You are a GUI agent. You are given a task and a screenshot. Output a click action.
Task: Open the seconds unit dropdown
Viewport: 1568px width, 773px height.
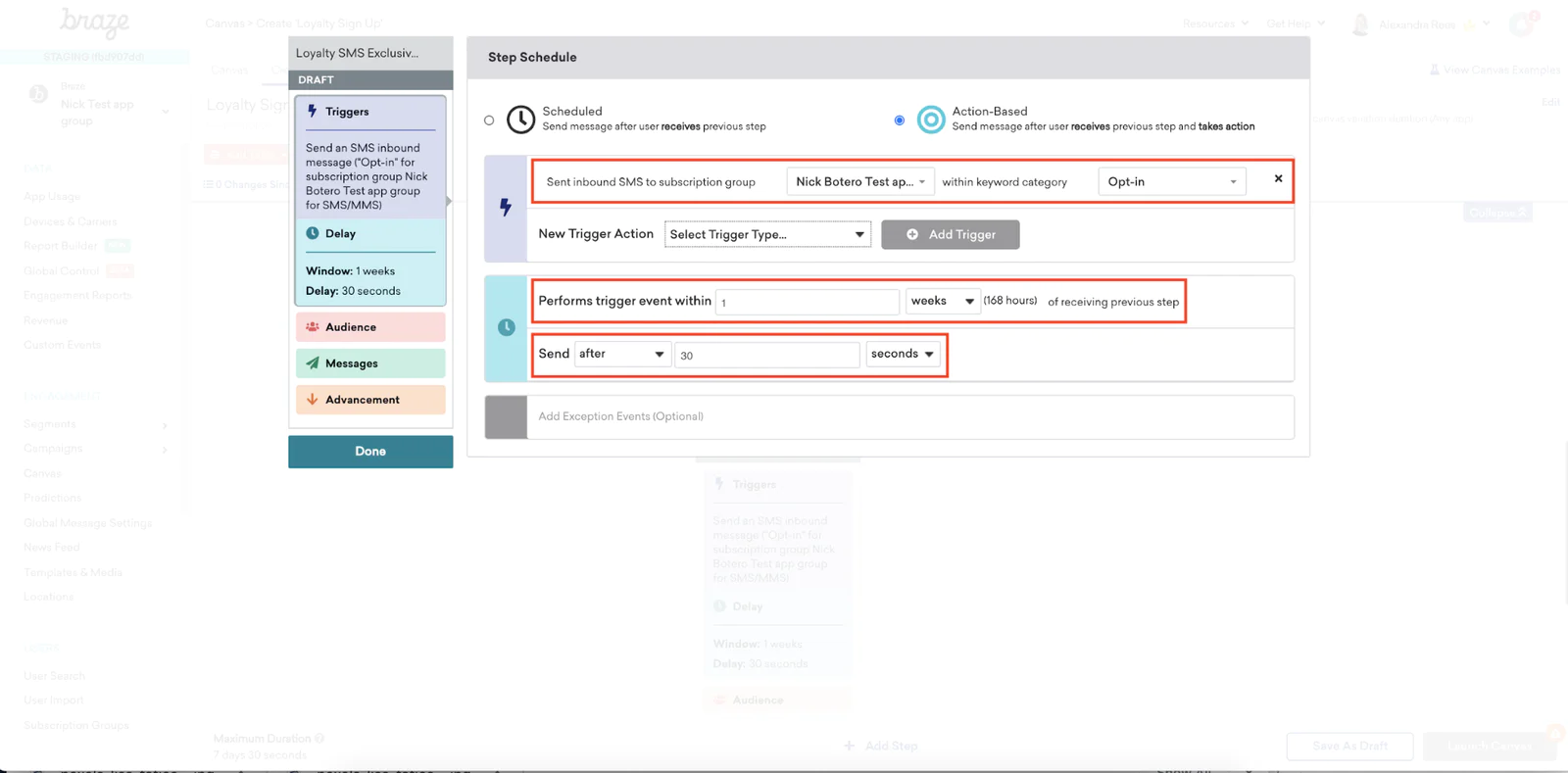pos(903,354)
